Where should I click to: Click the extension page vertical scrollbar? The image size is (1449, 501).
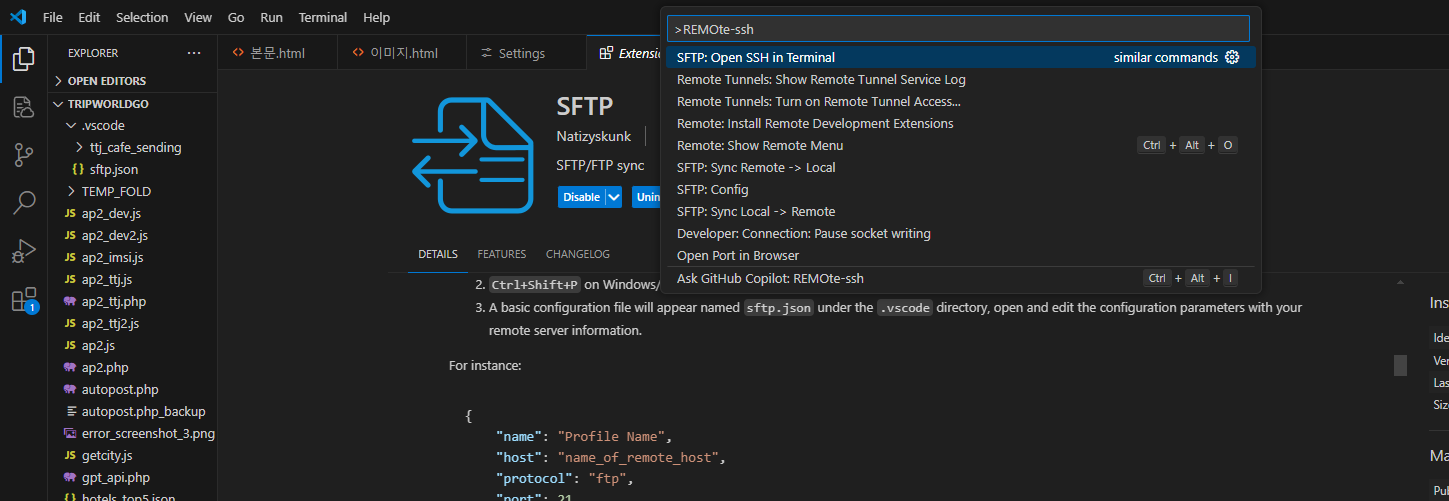coord(1400,365)
